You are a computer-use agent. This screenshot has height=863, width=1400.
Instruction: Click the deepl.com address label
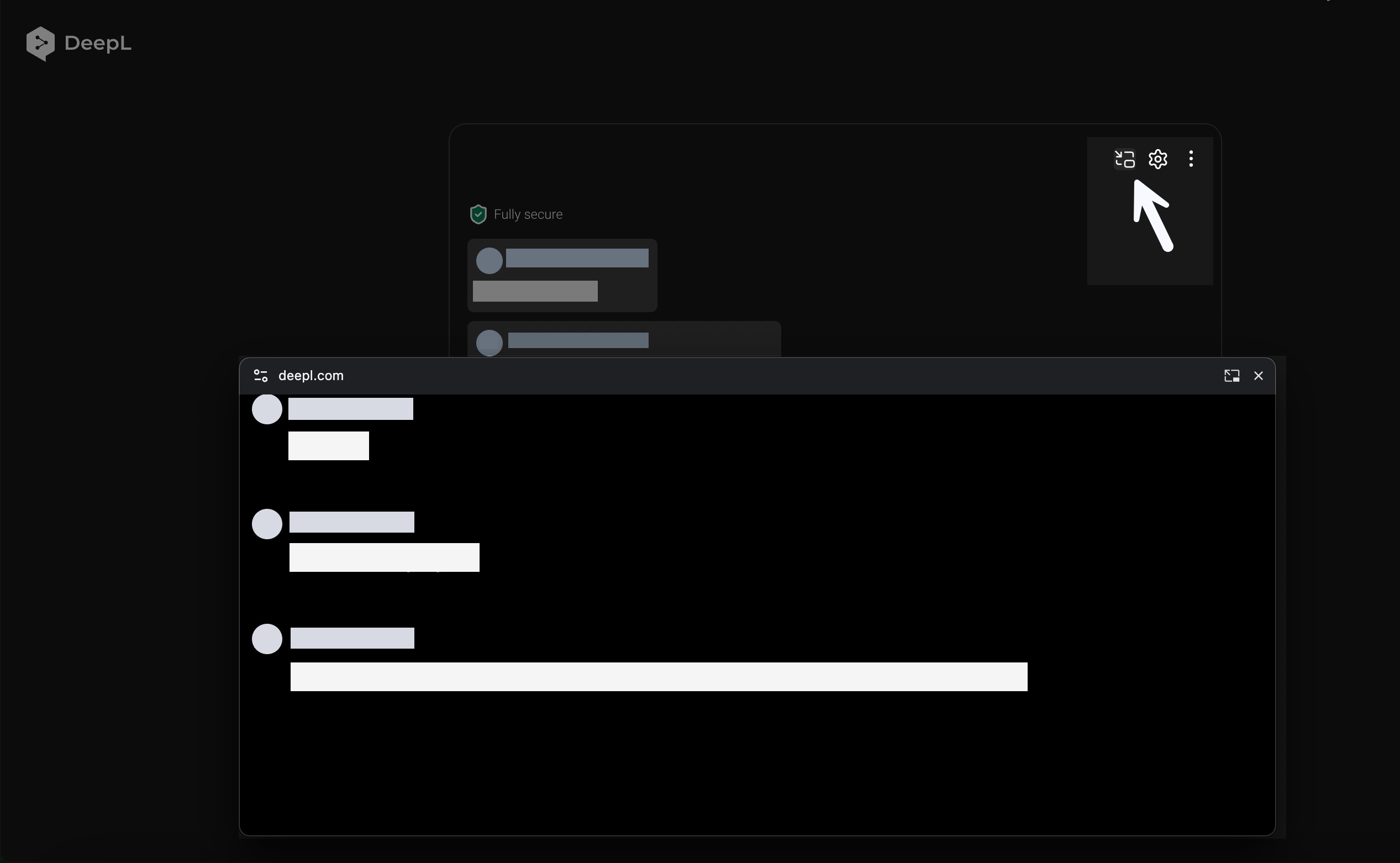(x=310, y=375)
